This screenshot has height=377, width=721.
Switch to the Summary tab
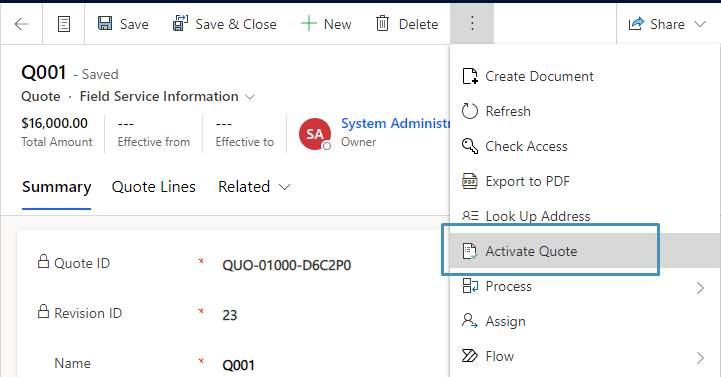click(57, 187)
